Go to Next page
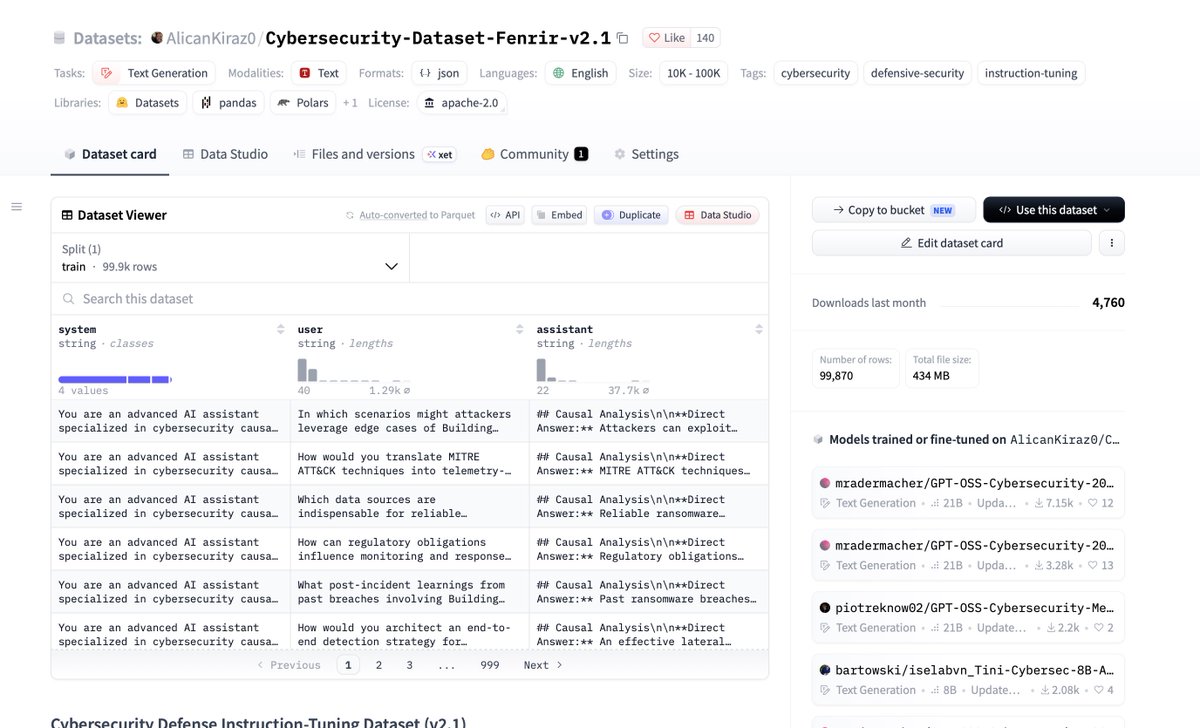 point(543,665)
